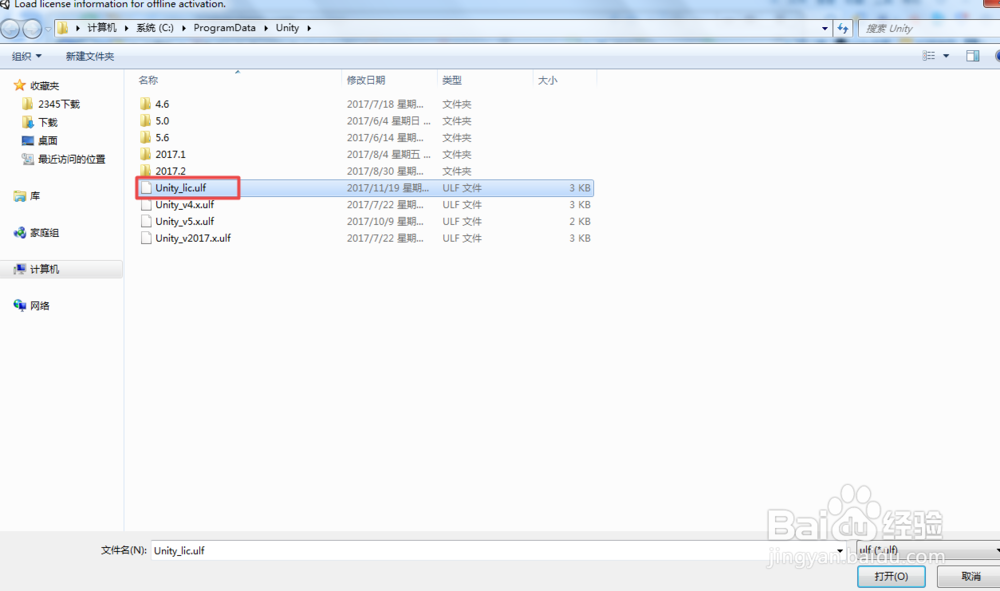Expand the filename combo box dropdown arrow

tap(839, 550)
